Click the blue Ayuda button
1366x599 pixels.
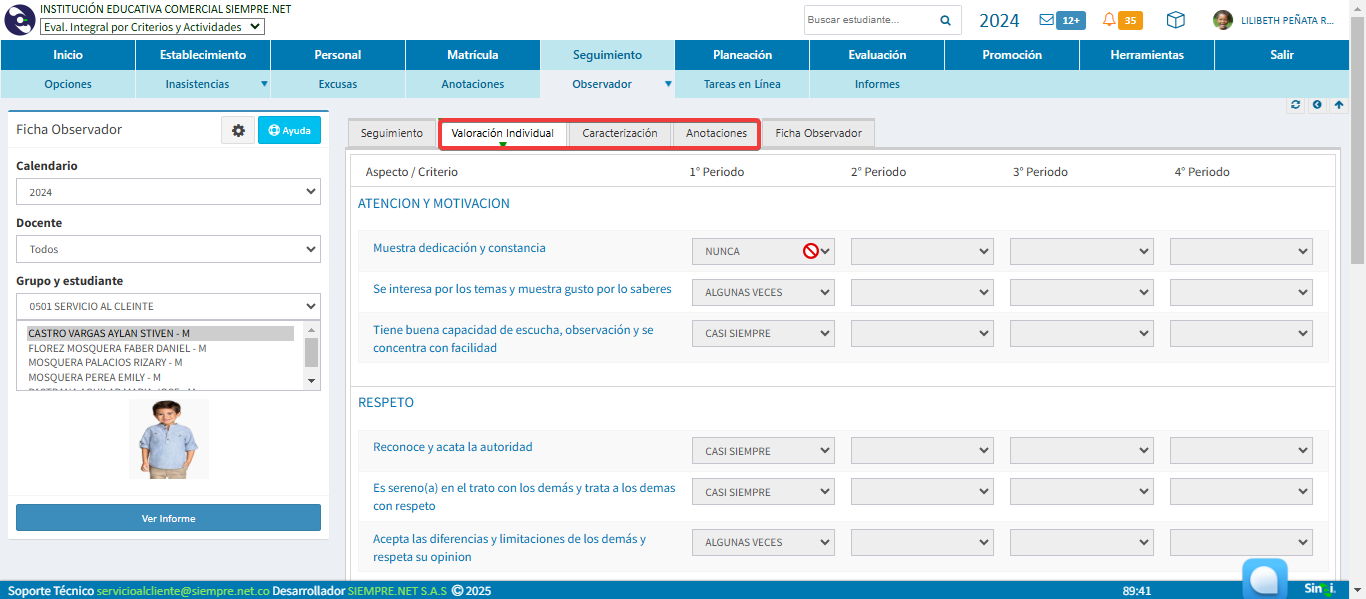(289, 130)
